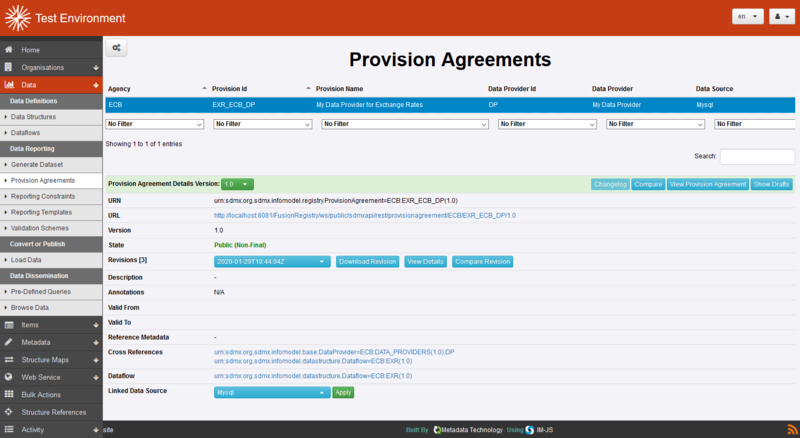Click the Search input field
This screenshot has height=438, width=800.
pos(757,157)
